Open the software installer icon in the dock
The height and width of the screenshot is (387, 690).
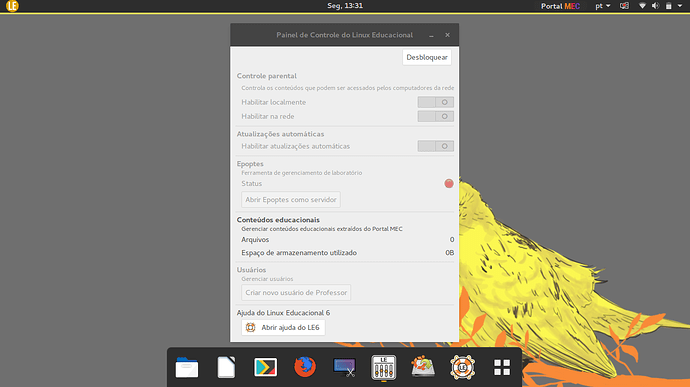pyautogui.click(x=423, y=367)
